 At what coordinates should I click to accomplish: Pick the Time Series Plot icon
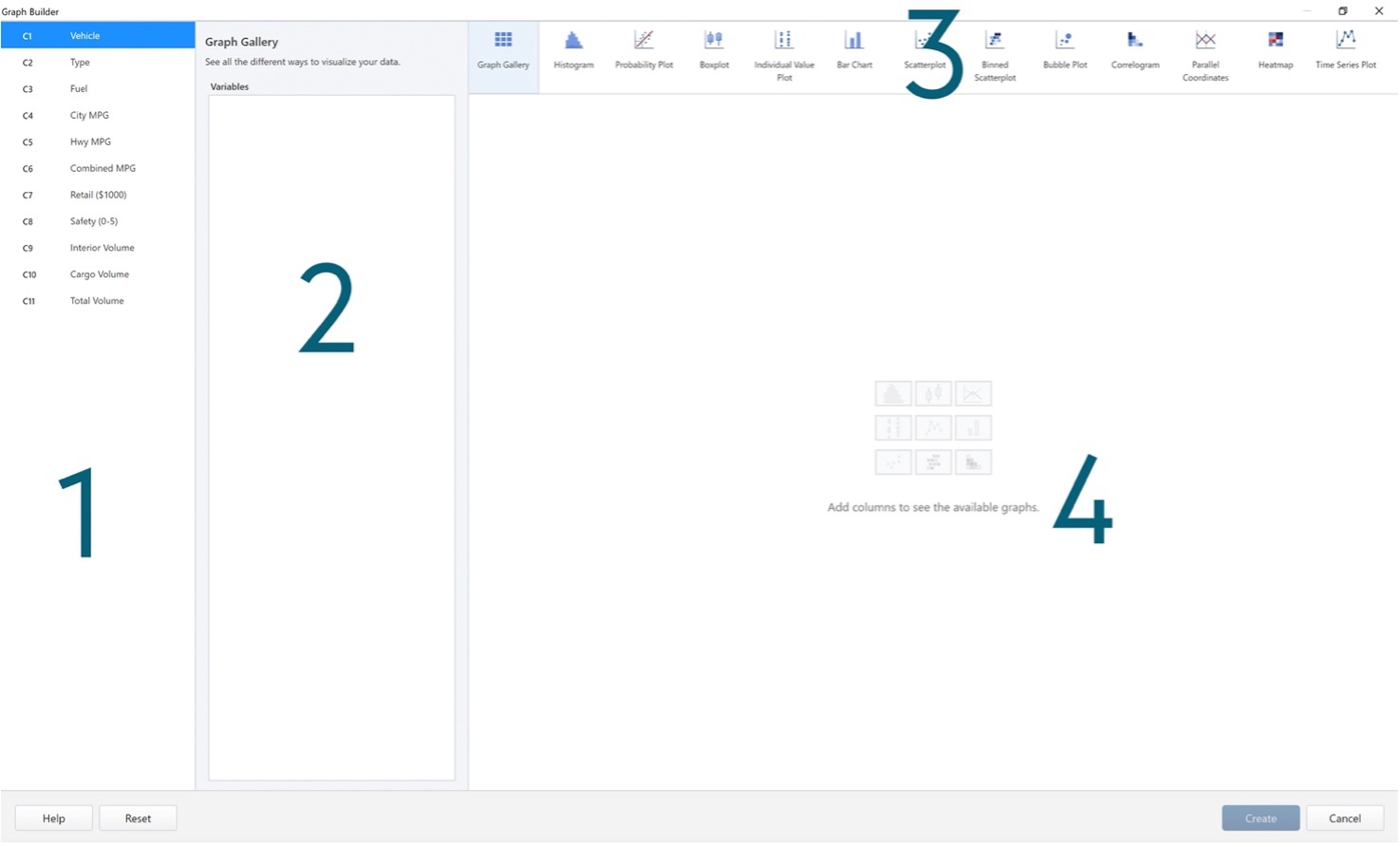click(1345, 49)
